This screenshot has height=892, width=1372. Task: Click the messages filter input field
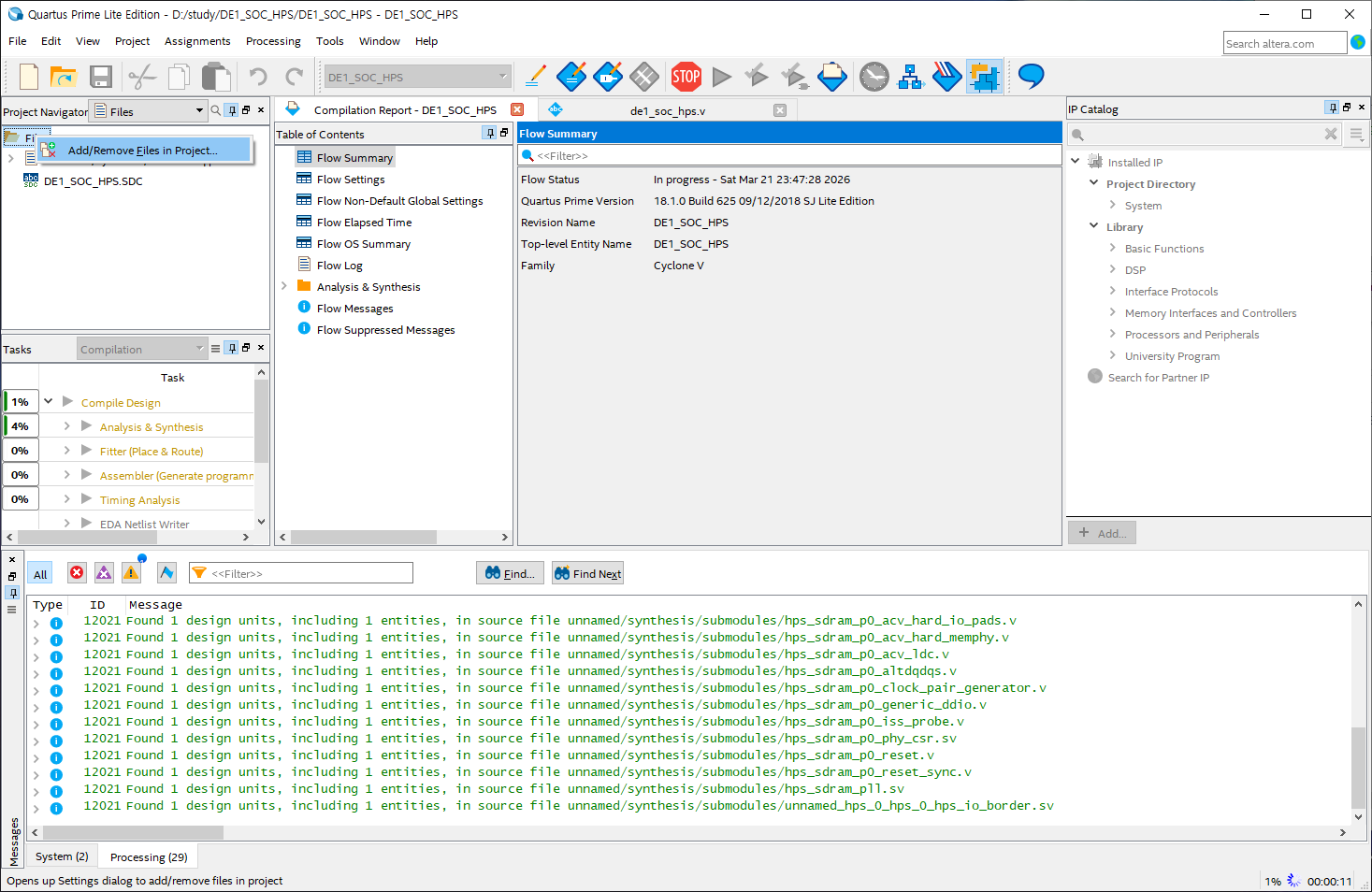(x=301, y=573)
